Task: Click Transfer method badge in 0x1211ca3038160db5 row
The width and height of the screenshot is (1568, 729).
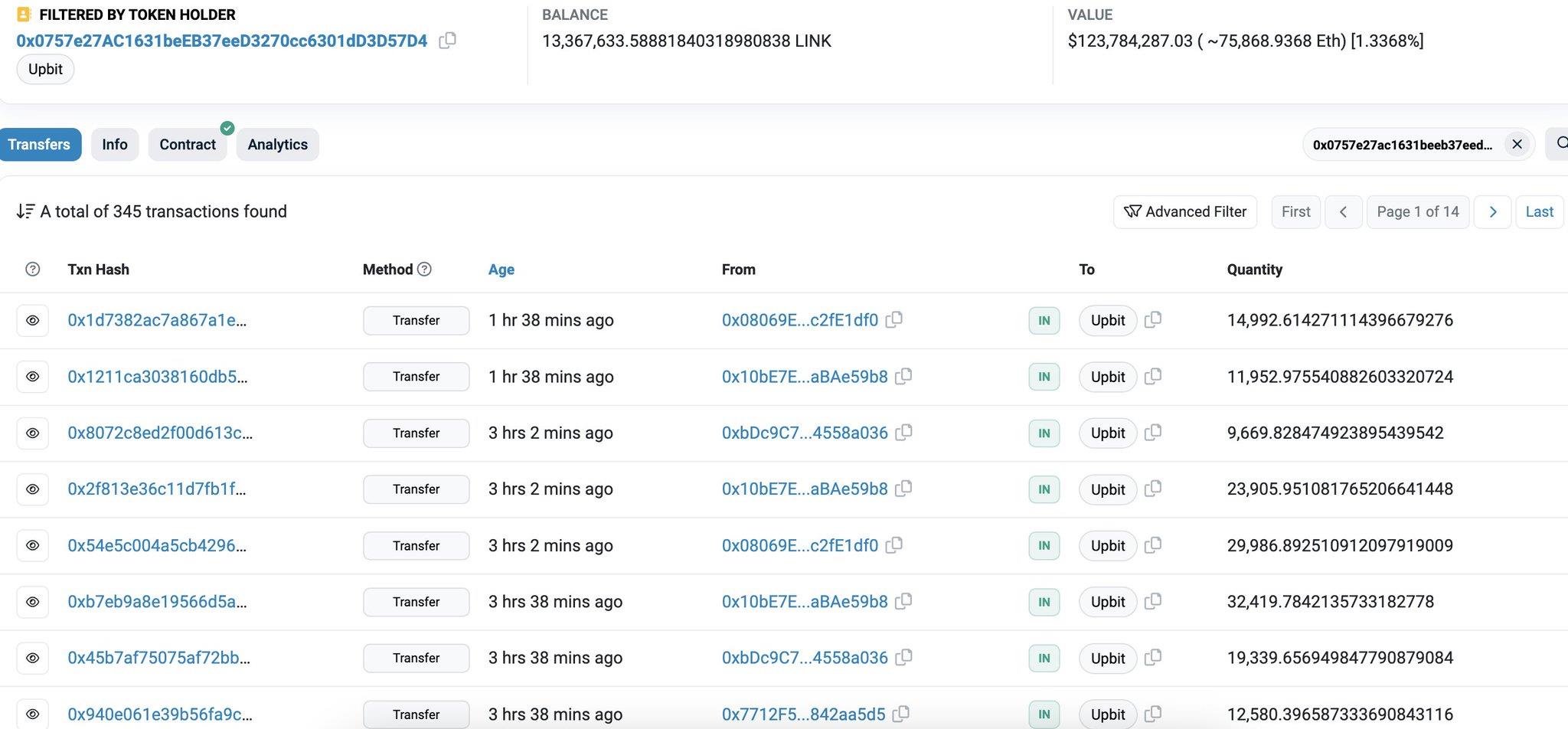Action: coord(416,377)
